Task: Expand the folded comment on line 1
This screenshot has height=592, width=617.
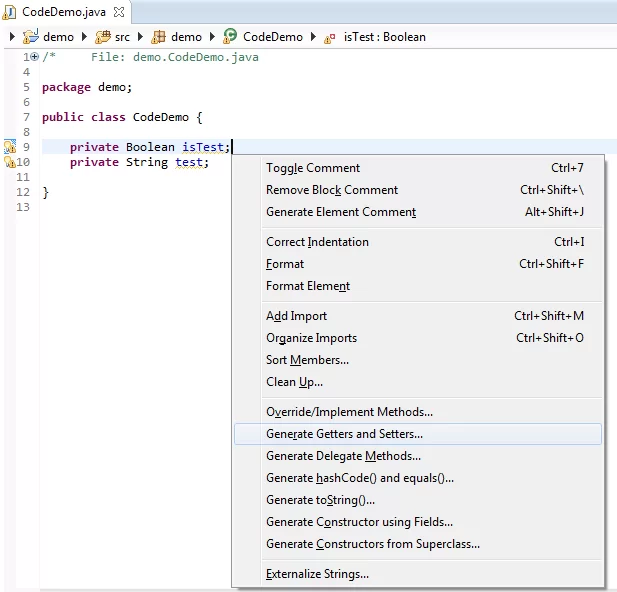Action: pyautogui.click(x=35, y=57)
